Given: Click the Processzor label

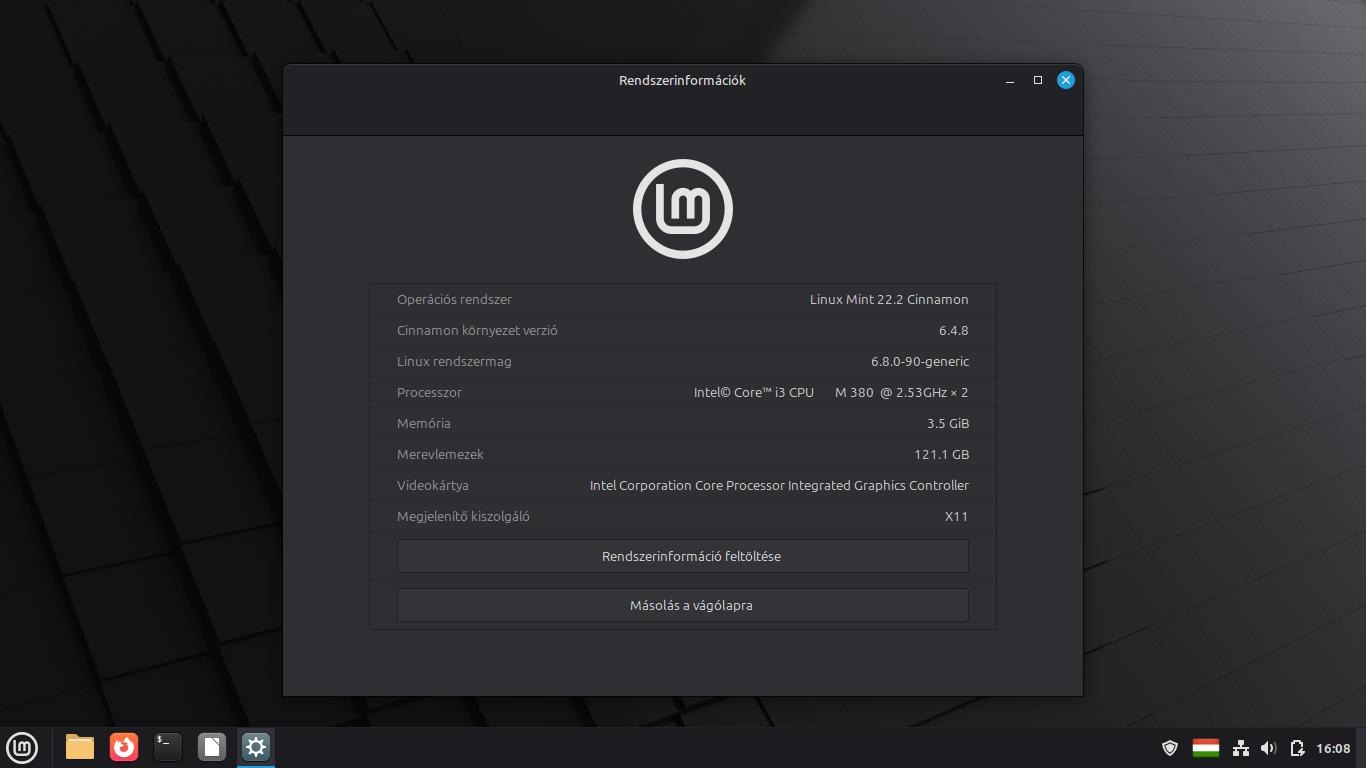Looking at the screenshot, I should point(429,392).
